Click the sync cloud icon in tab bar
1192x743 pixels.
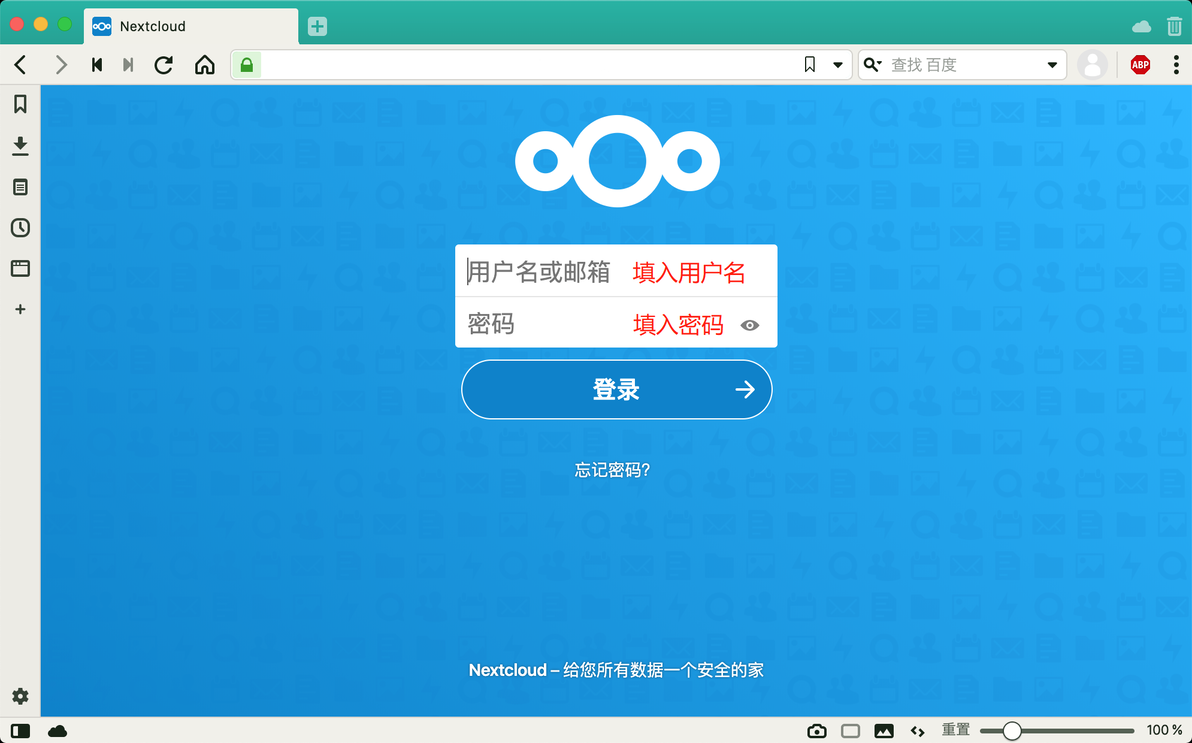[1141, 27]
